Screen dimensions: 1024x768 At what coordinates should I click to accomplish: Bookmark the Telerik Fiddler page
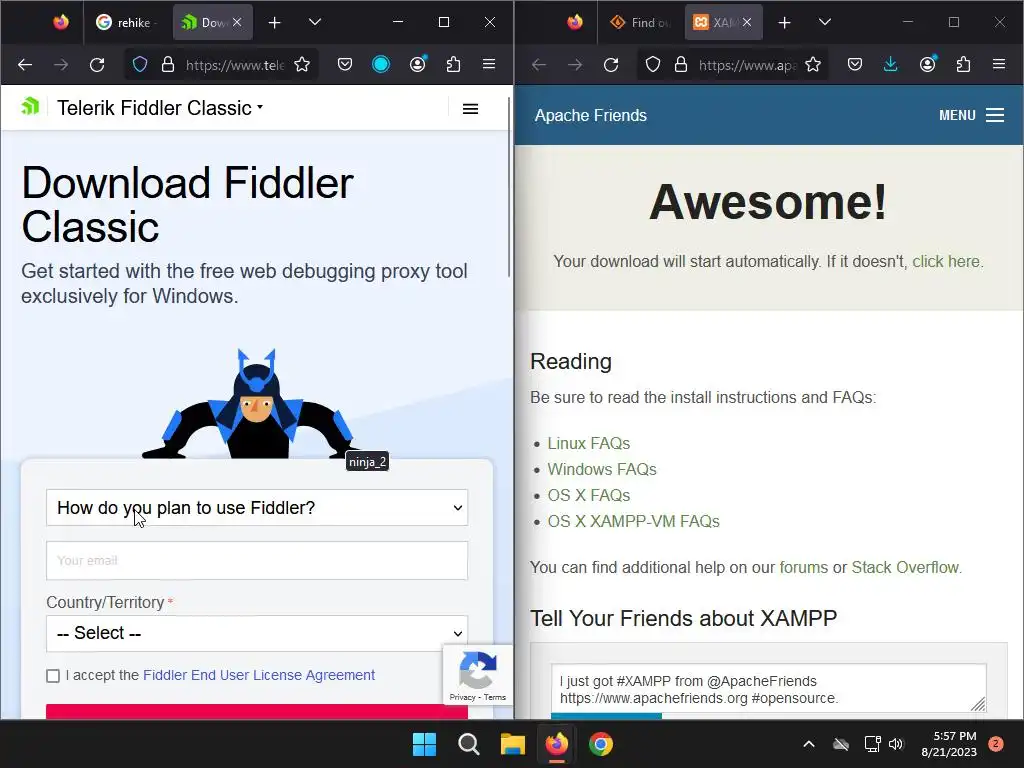302,65
